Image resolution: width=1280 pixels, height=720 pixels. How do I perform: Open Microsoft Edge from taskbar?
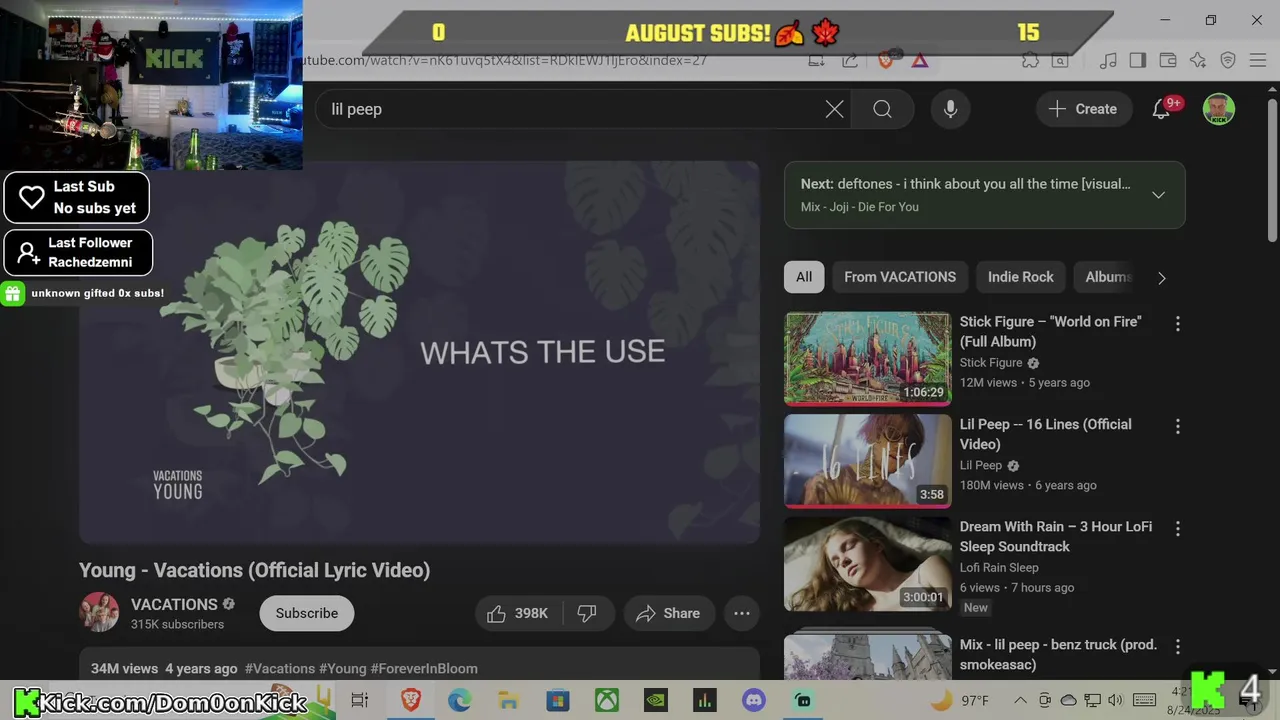[459, 701]
